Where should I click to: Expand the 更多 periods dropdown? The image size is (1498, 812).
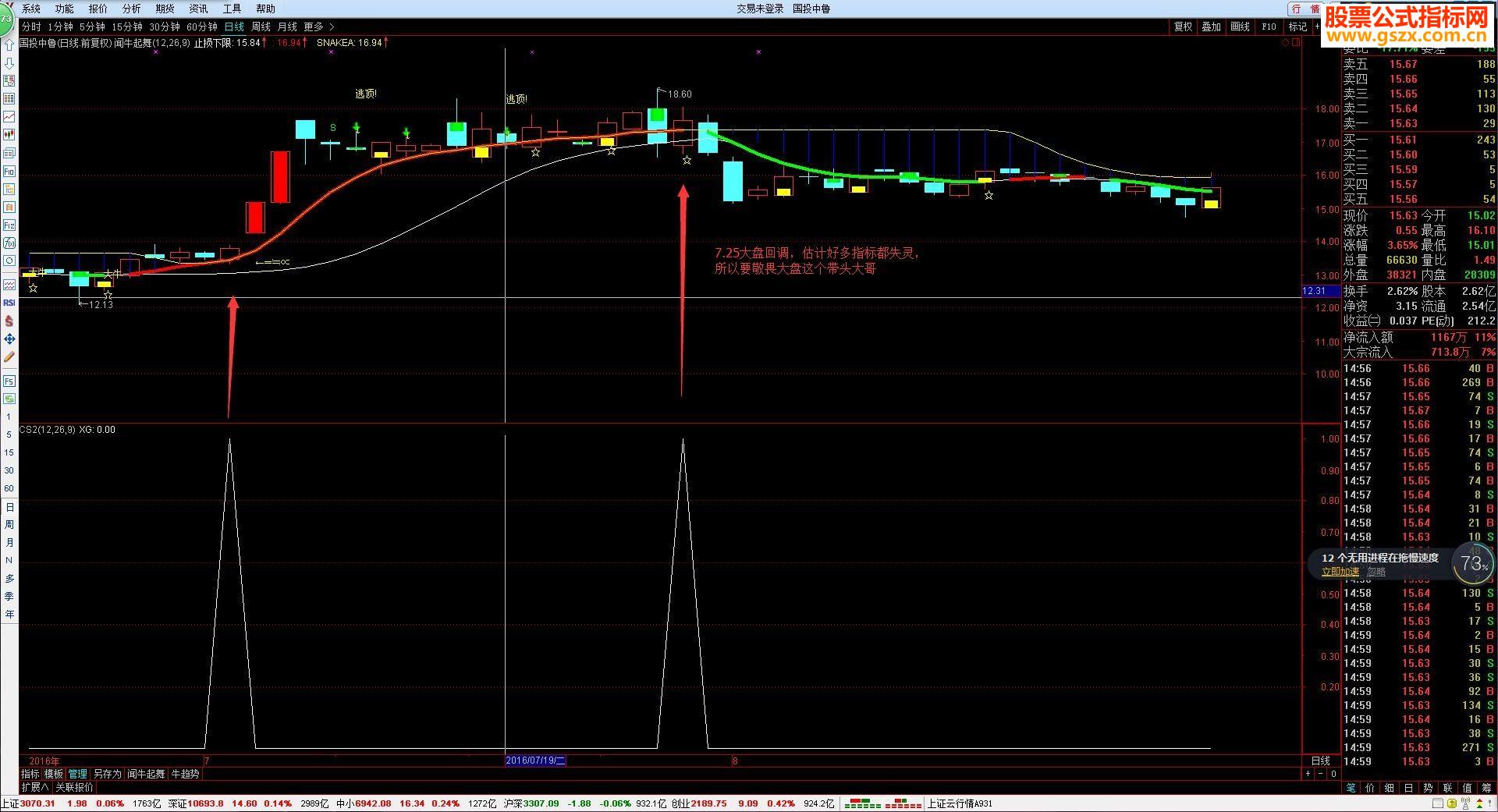tap(318, 27)
